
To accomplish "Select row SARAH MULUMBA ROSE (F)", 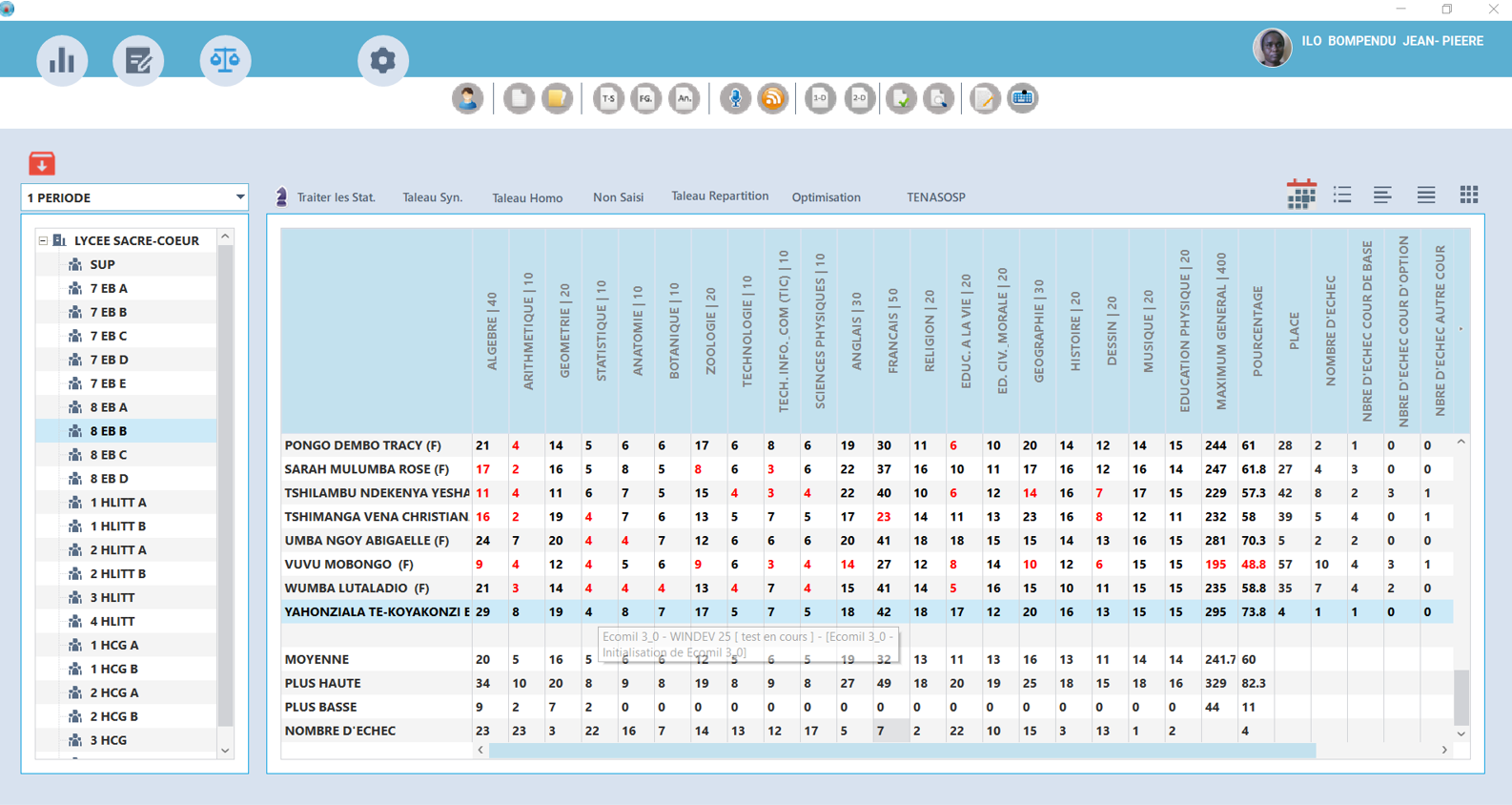I will coord(866,469).
